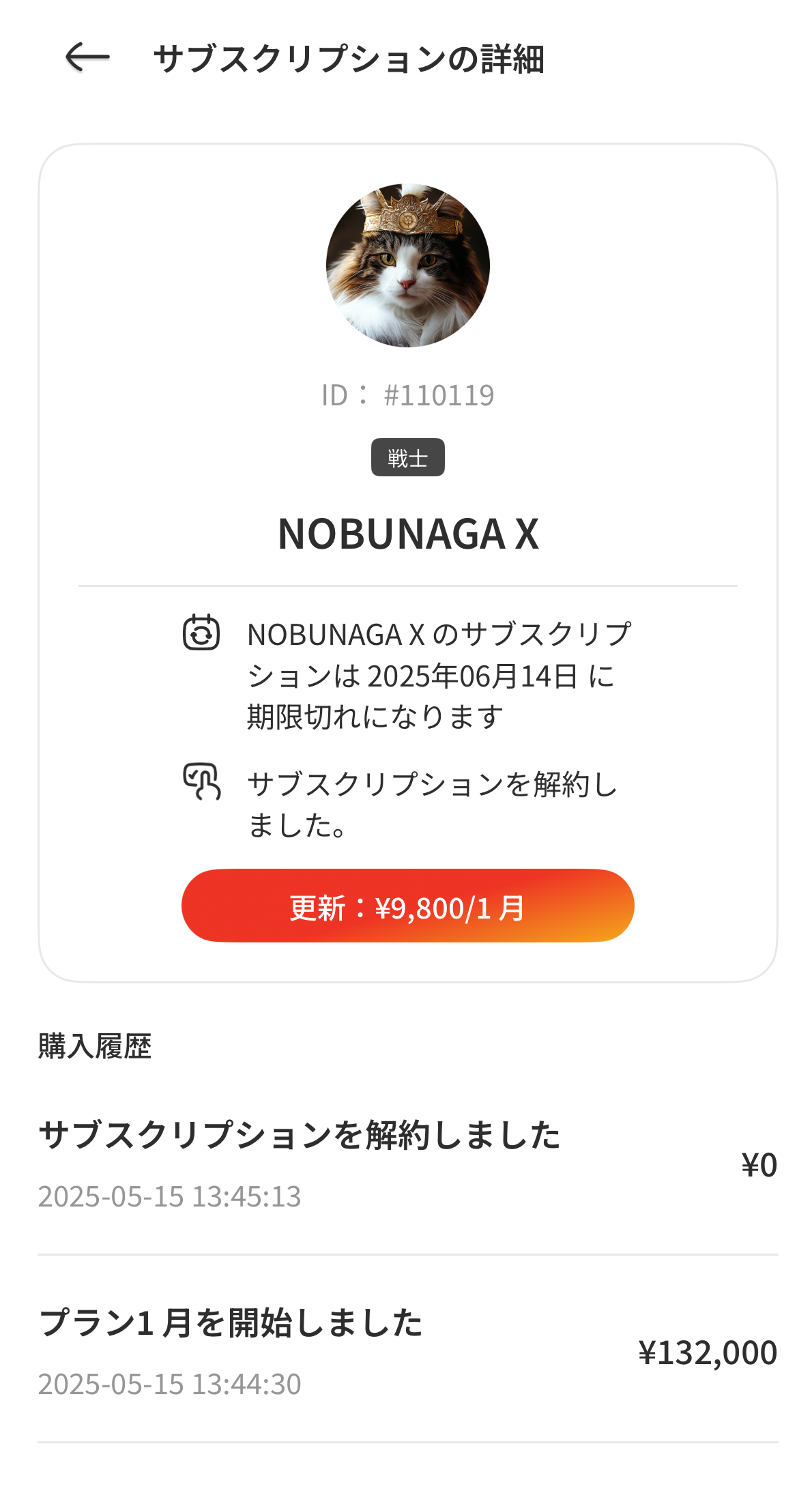Open the プラン1 月を開始しました history entry

coord(231,1323)
